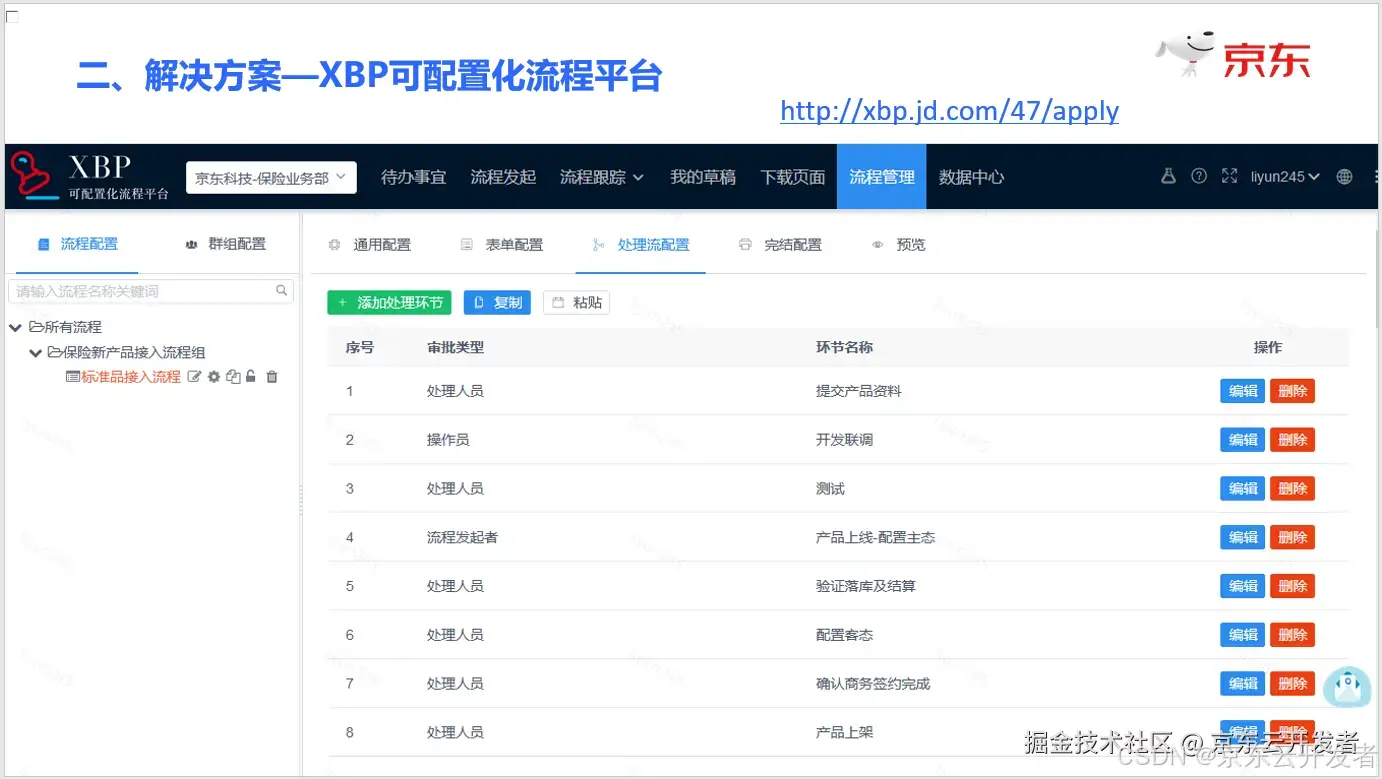Click 删除 for the 确认商务签约完成 row
The width and height of the screenshot is (1382, 779).
click(1292, 684)
